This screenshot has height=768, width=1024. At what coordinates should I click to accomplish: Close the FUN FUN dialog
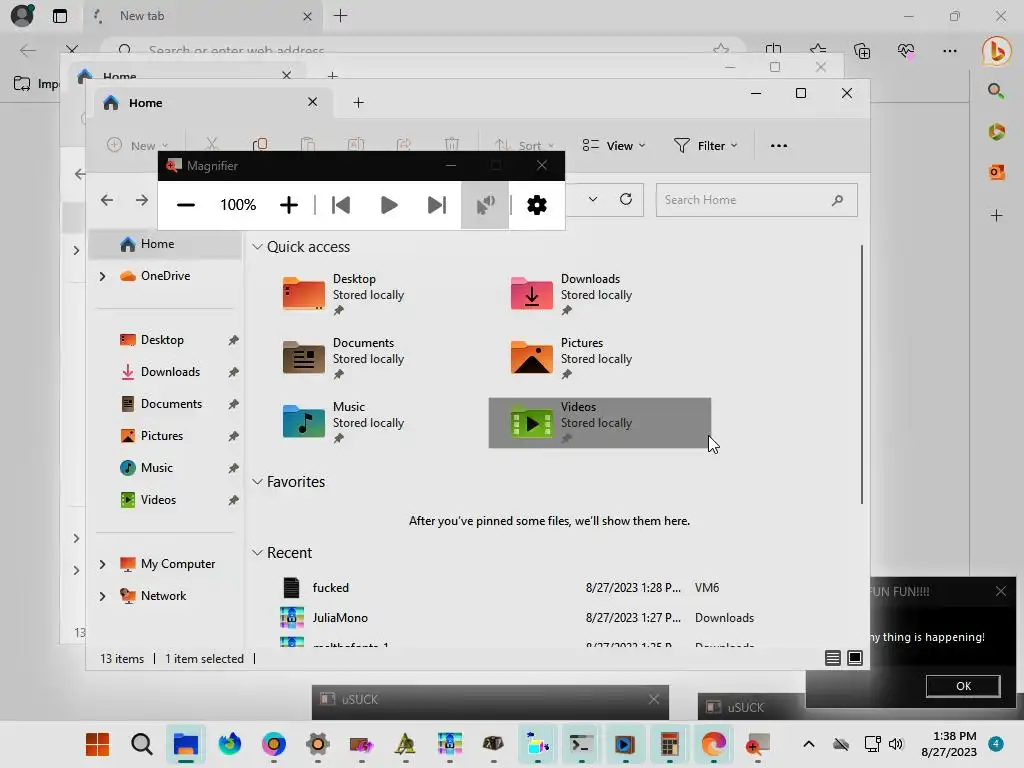click(x=1000, y=591)
